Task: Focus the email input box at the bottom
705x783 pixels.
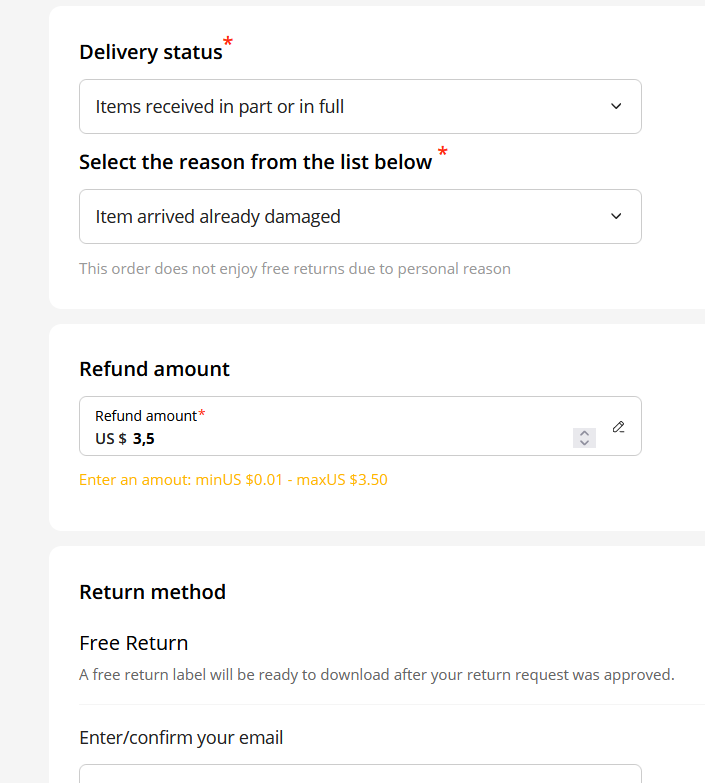Action: tap(360, 774)
